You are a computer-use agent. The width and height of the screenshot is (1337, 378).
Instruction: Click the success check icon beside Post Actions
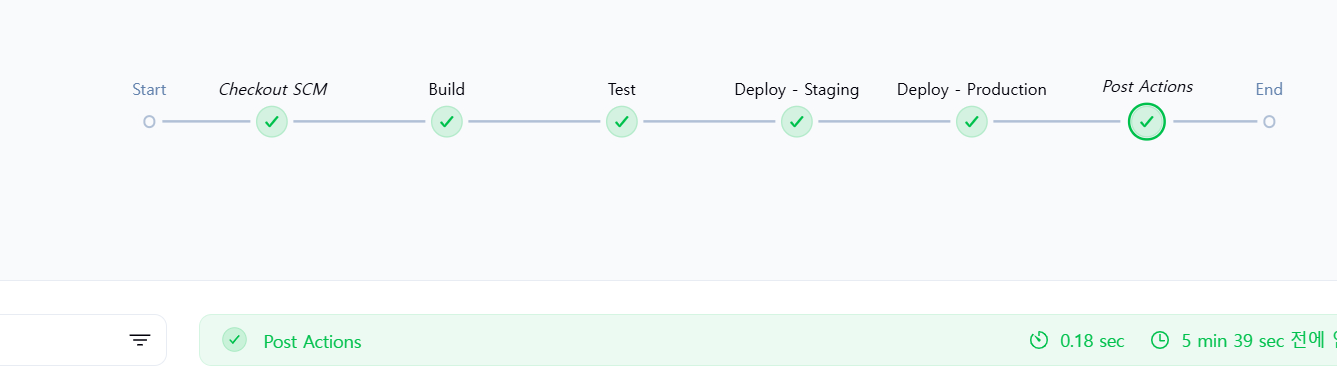point(234,340)
